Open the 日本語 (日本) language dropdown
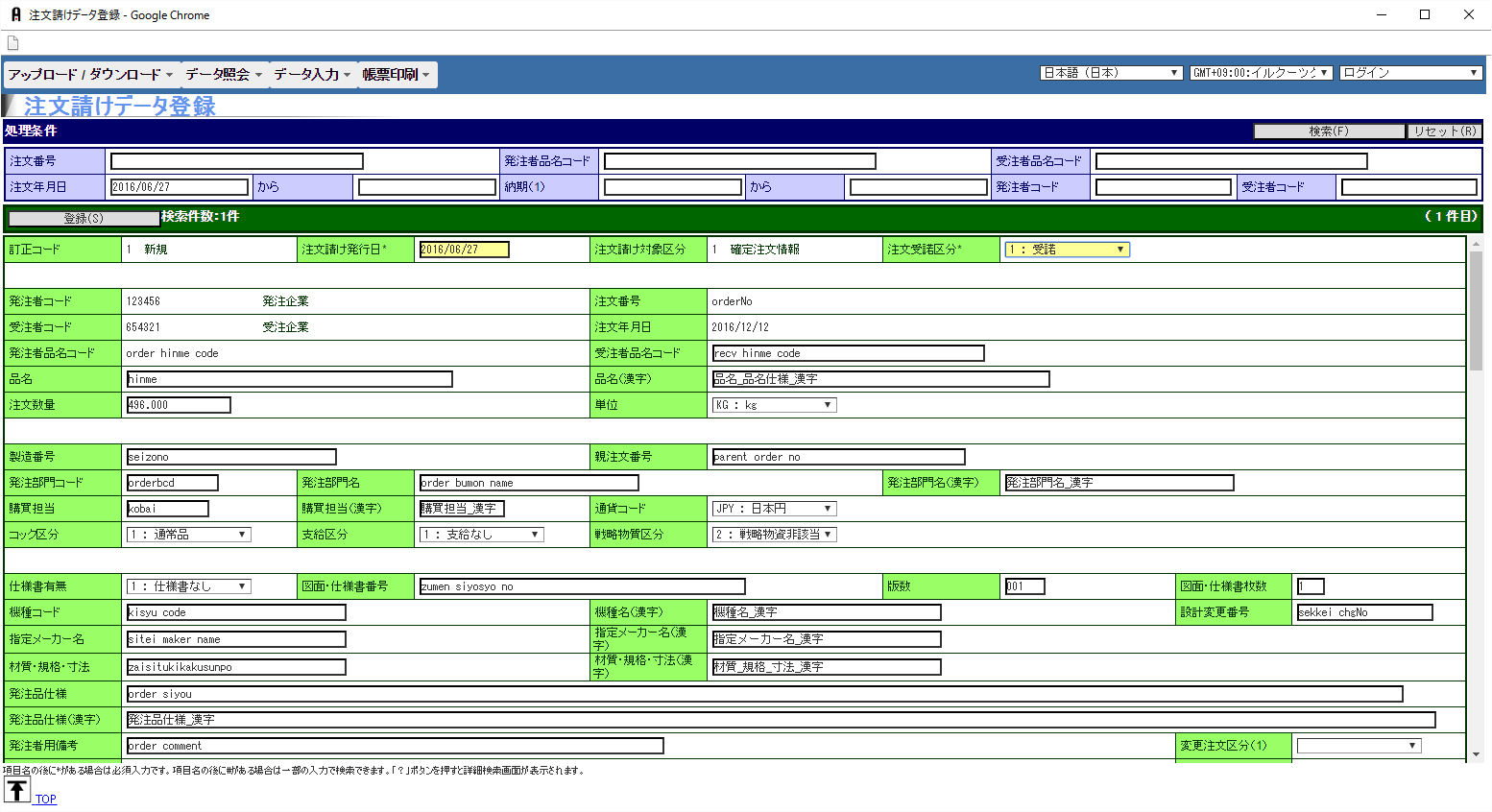Image resolution: width=1492 pixels, height=812 pixels. pyautogui.click(x=1111, y=73)
